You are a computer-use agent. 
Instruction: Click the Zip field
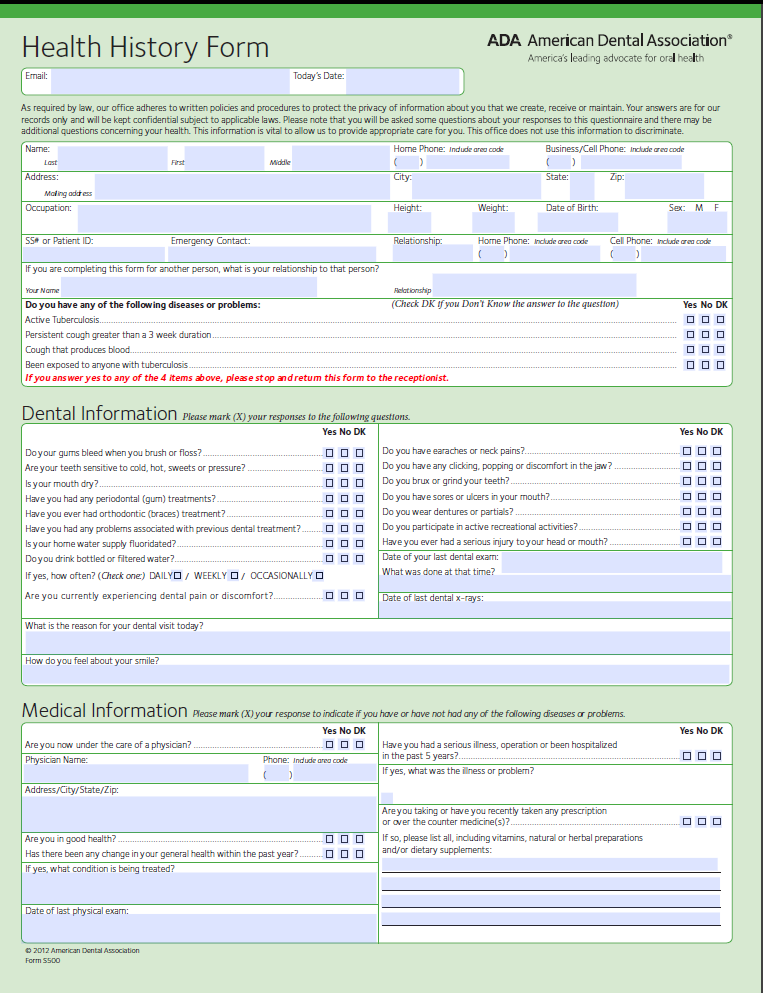click(664, 187)
